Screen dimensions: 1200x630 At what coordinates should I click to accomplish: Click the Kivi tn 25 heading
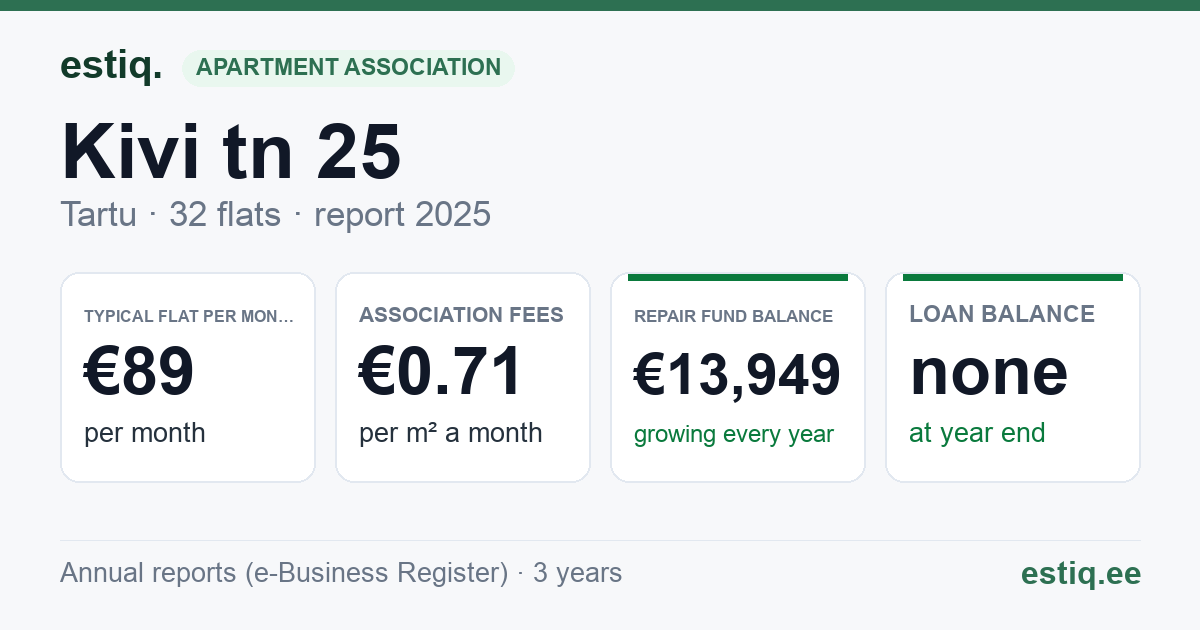click(231, 151)
